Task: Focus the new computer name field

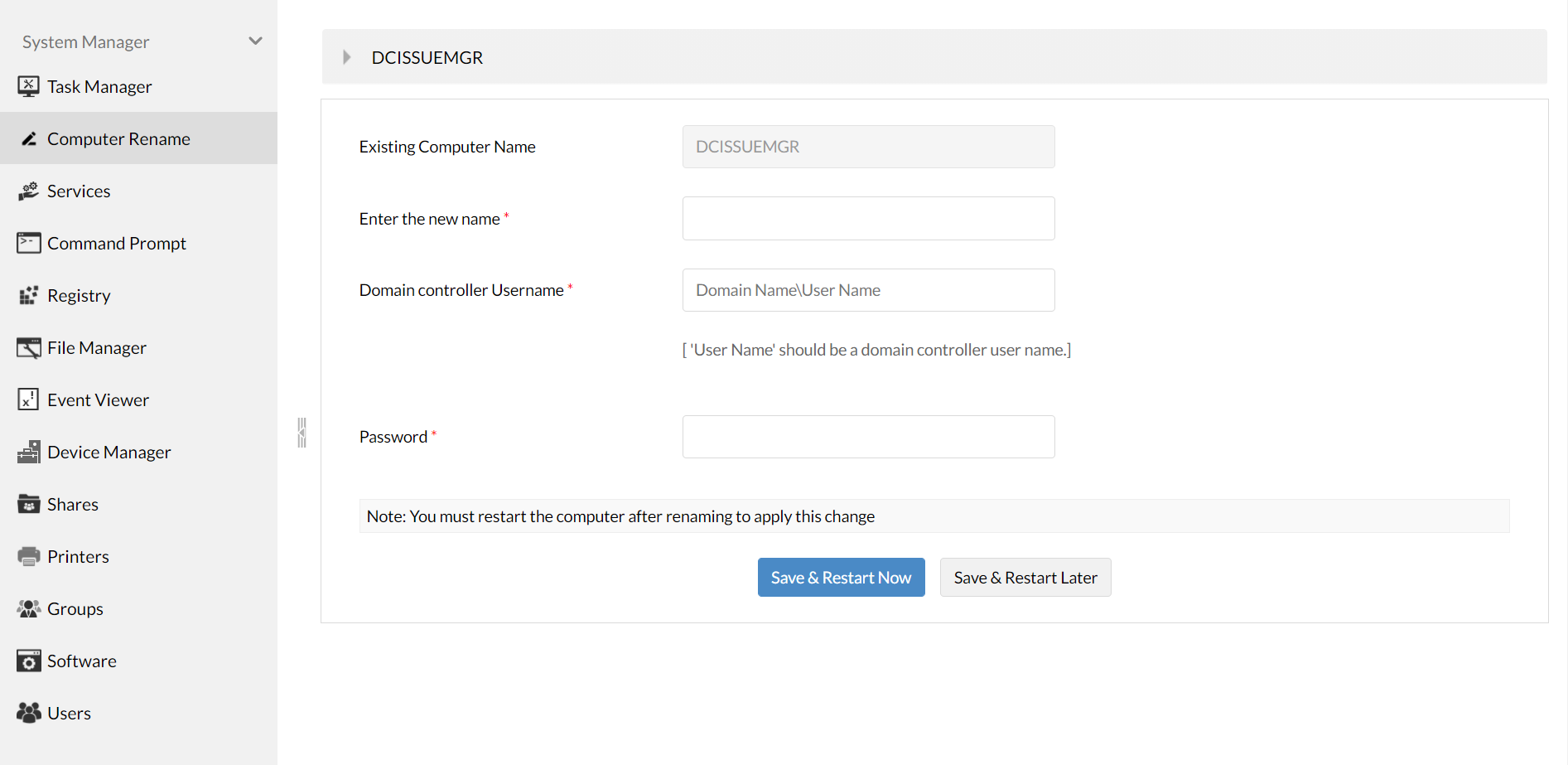Action: 868,219
